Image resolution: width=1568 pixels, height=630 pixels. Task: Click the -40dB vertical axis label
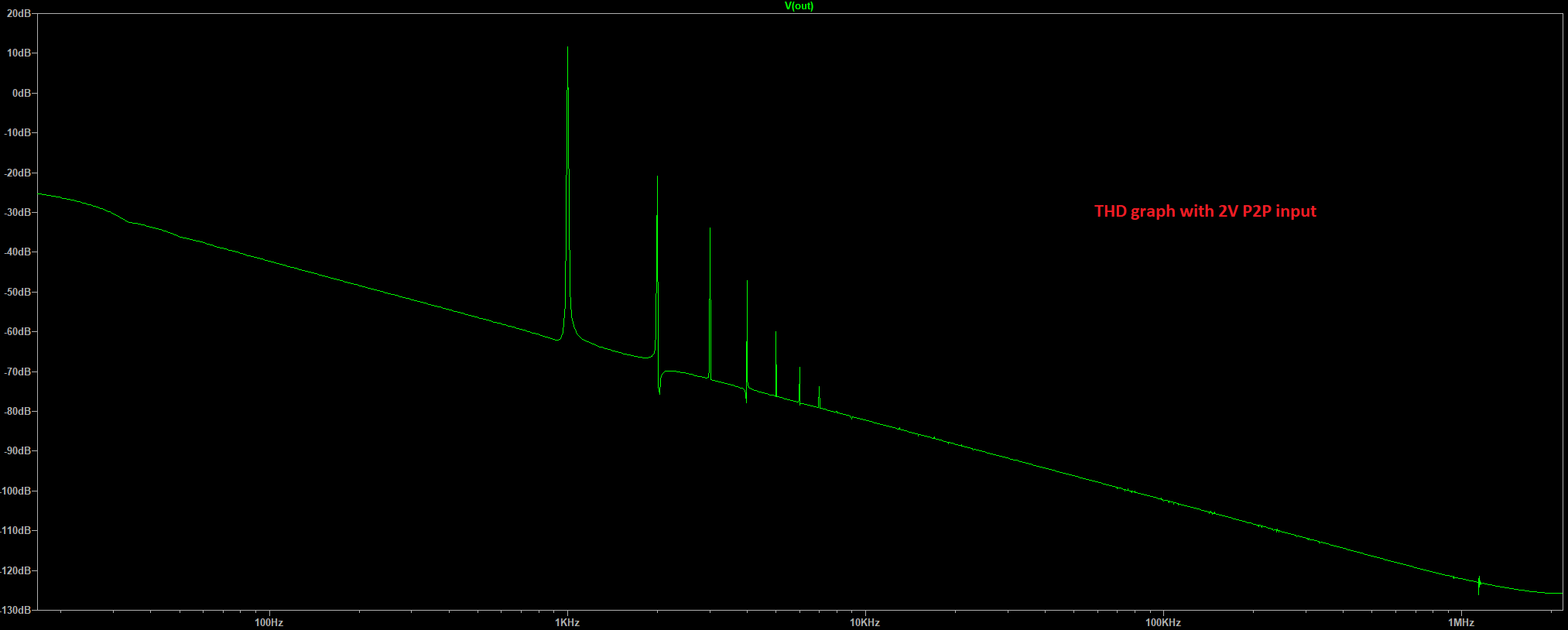17,252
